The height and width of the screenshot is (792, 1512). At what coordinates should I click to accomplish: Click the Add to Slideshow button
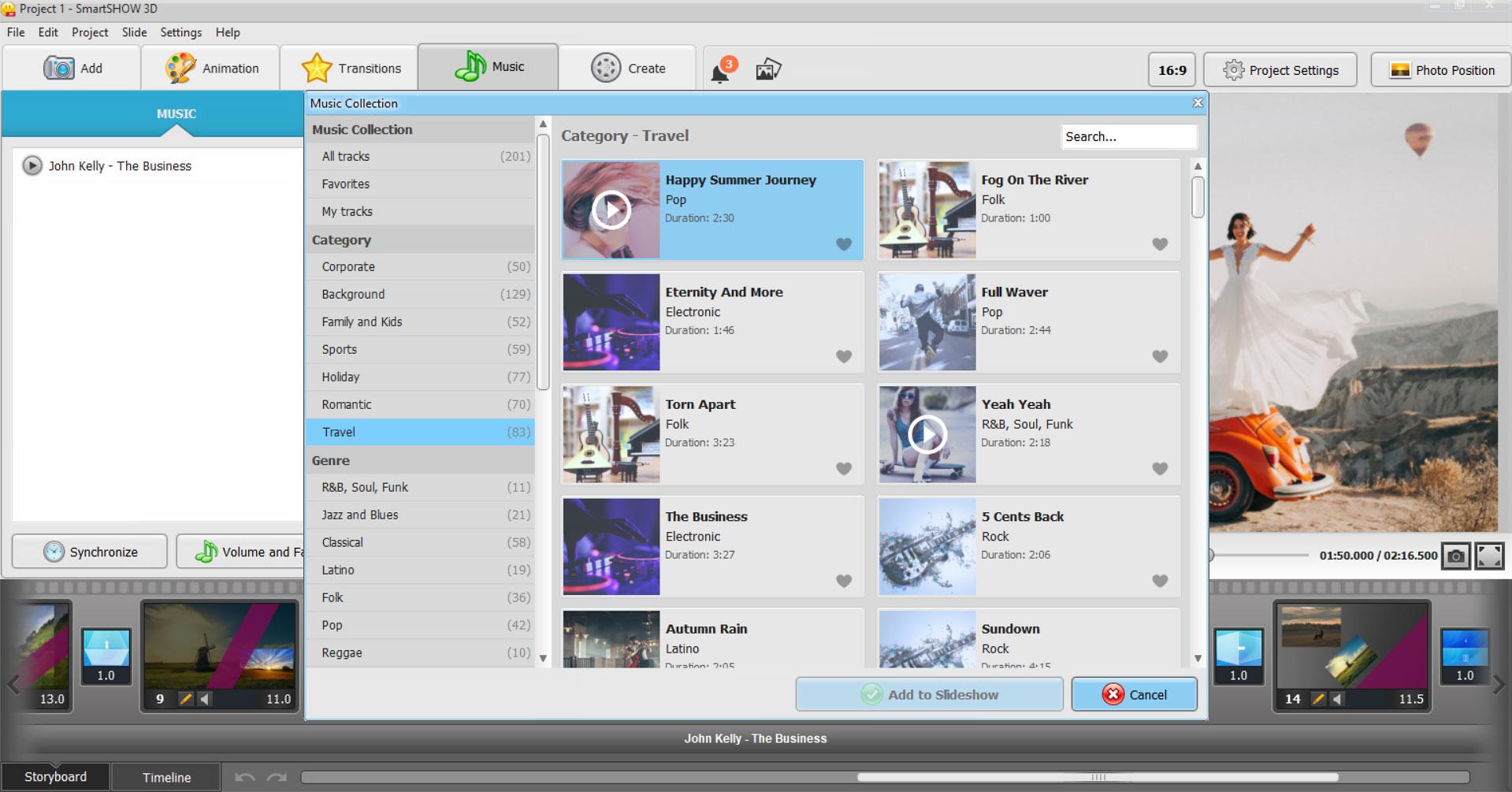929,694
